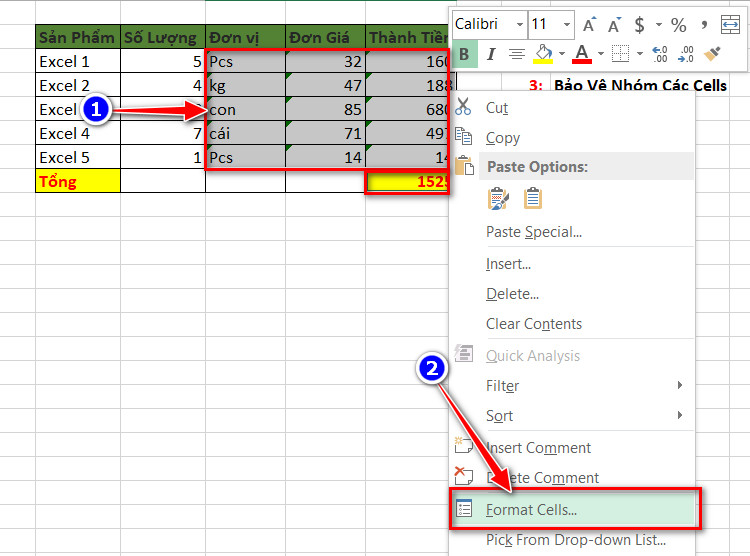
Task: Select the yellow 'Tổng' cell
Action: (78, 181)
